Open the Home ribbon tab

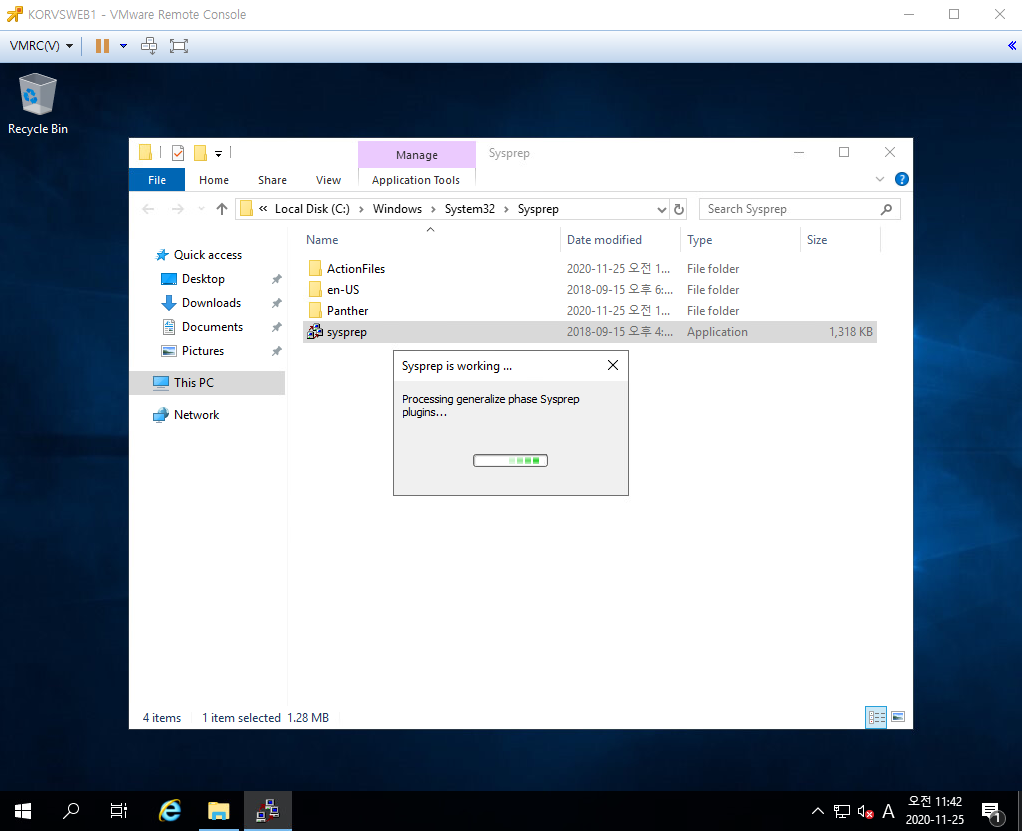214,180
